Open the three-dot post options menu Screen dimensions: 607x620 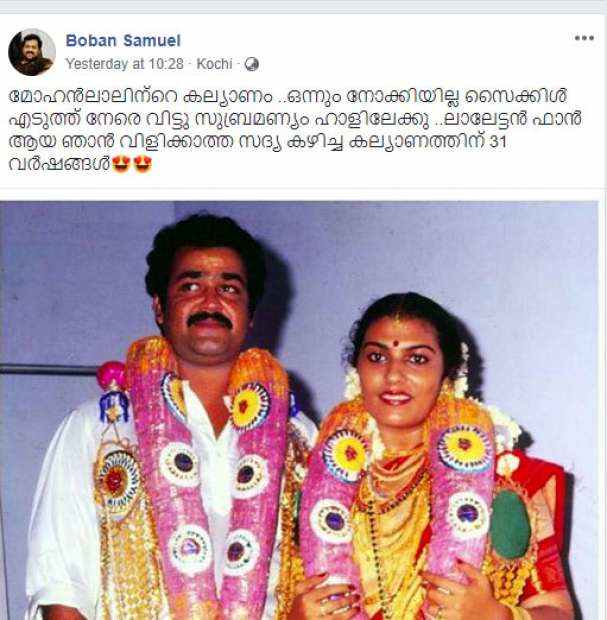tap(584, 38)
